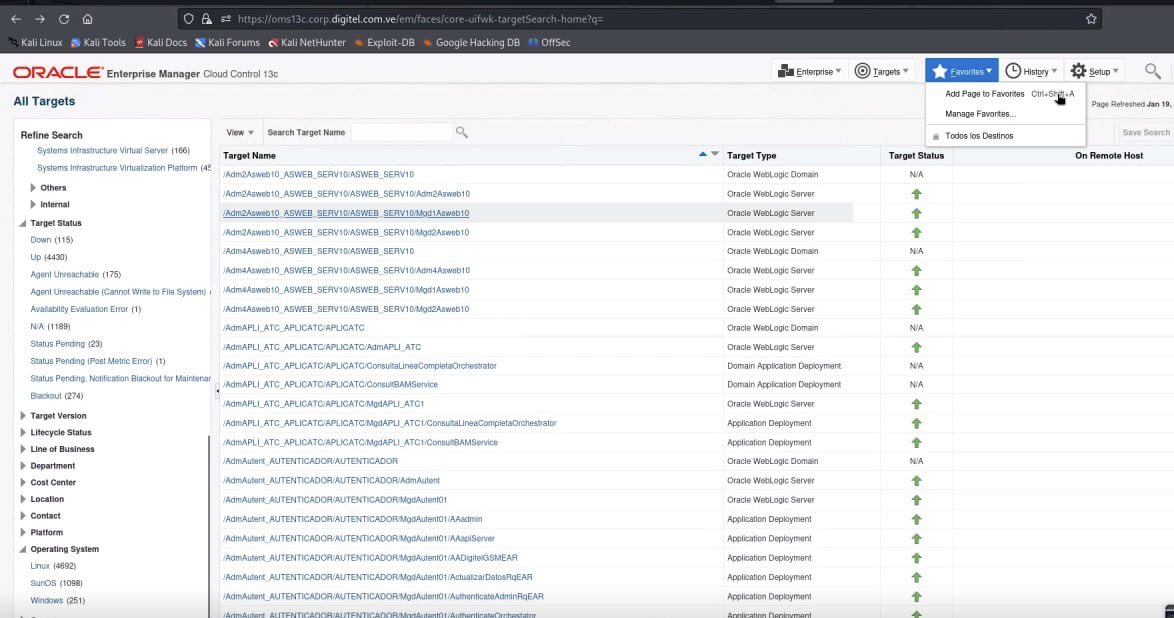Viewport: 1174px width, 618px height.
Task: Expand the Lifecycle Status section
Action: pos(23,432)
